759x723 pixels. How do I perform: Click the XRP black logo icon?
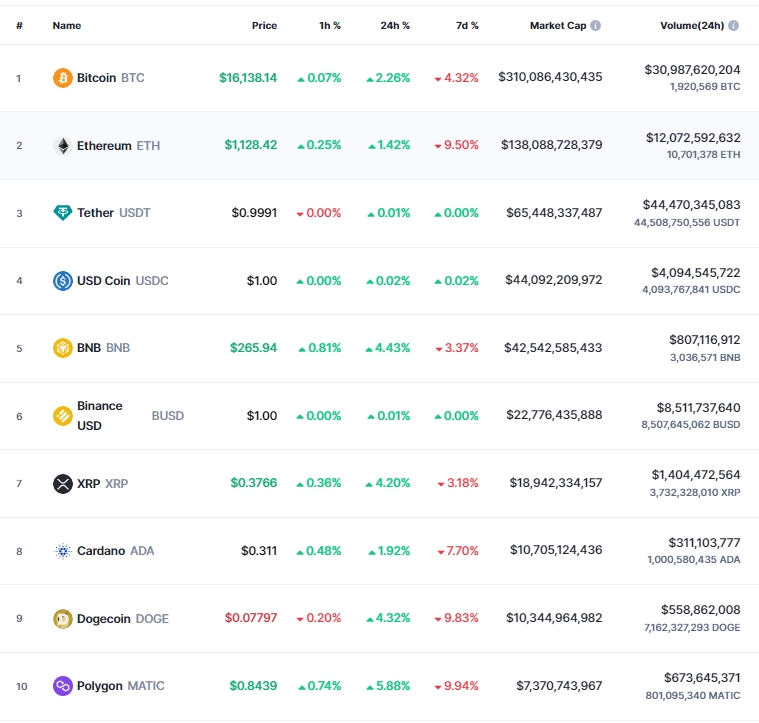click(x=62, y=483)
